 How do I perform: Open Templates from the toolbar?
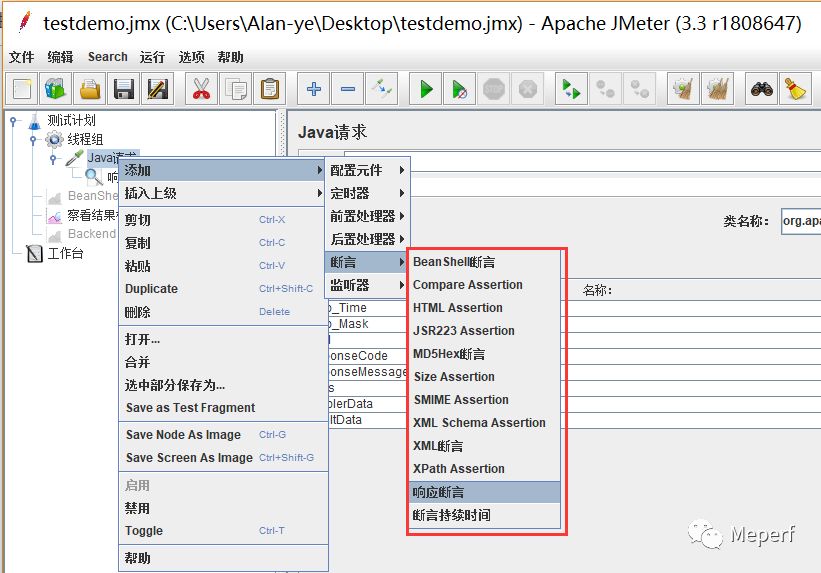56,89
